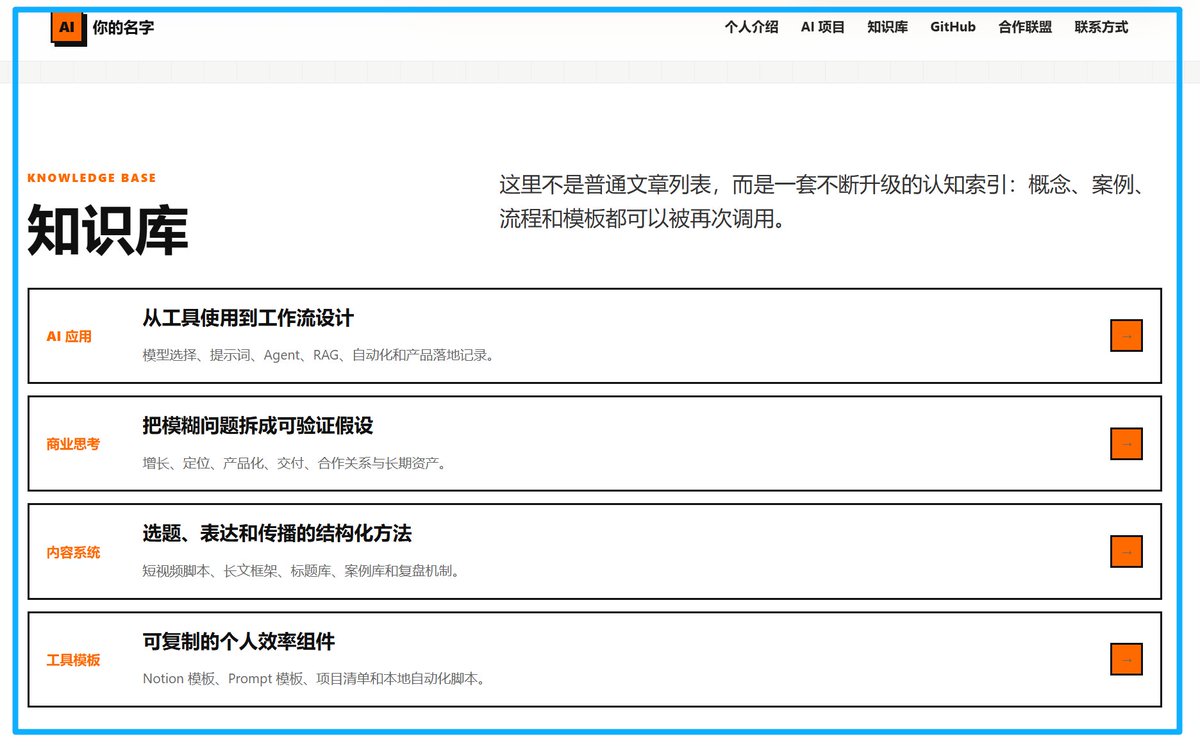Click the 把模糊问题拆成可验证假设 heading
This screenshot has width=1200, height=746.
click(x=258, y=426)
